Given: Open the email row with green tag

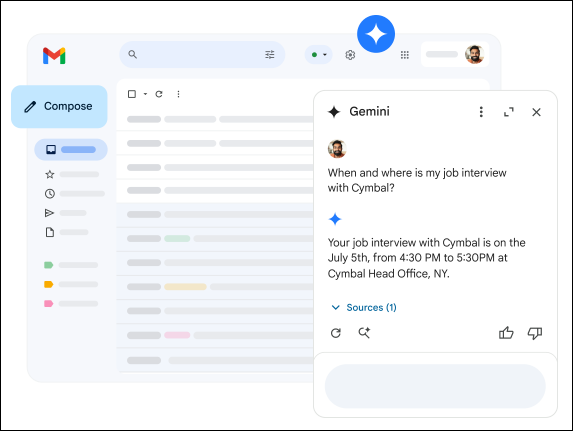Looking at the screenshot, I should [216, 239].
